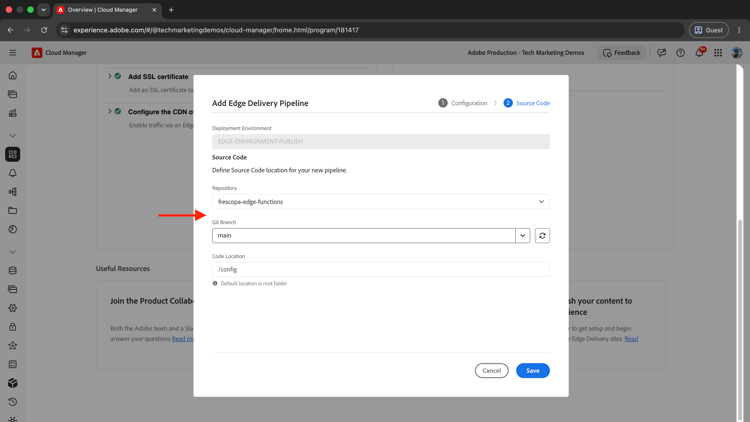Image resolution: width=750 pixels, height=422 pixels.
Task: Open the notifications bell in header
Action: tap(699, 53)
